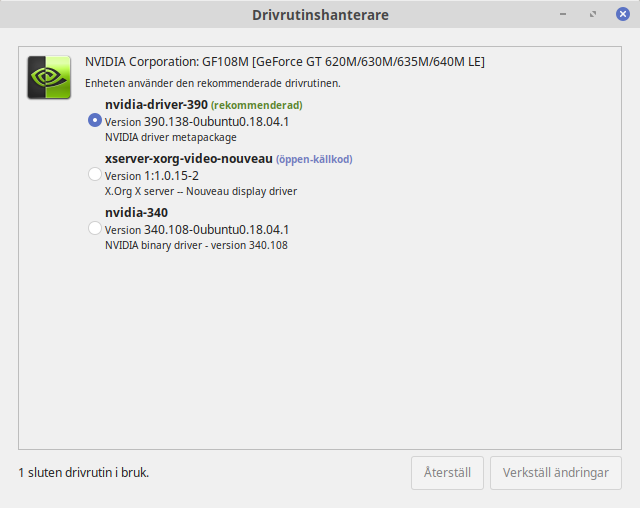Click Version 1:1.0.15-2 text
This screenshot has width=640, height=508.
152,176
